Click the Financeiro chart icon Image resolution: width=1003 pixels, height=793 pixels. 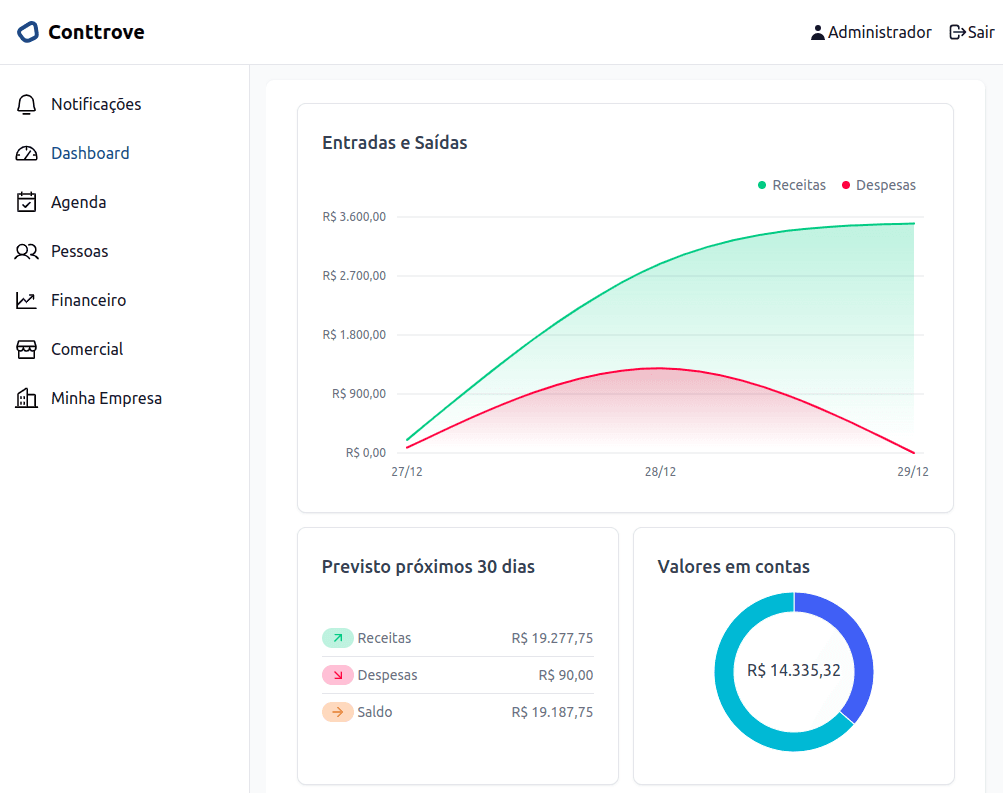(27, 300)
